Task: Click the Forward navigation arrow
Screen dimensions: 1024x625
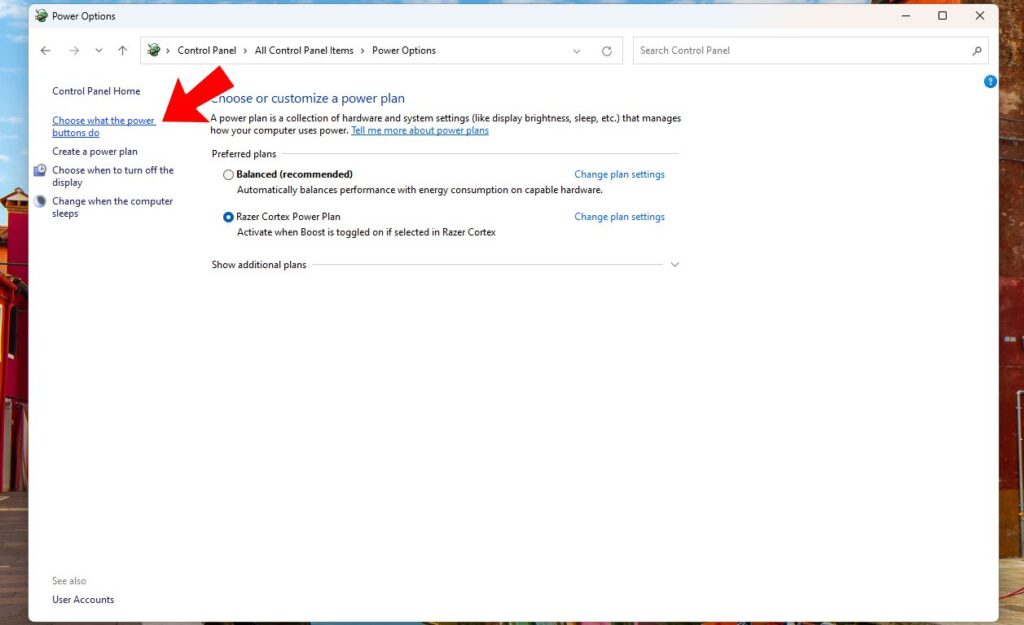Action: coord(74,50)
